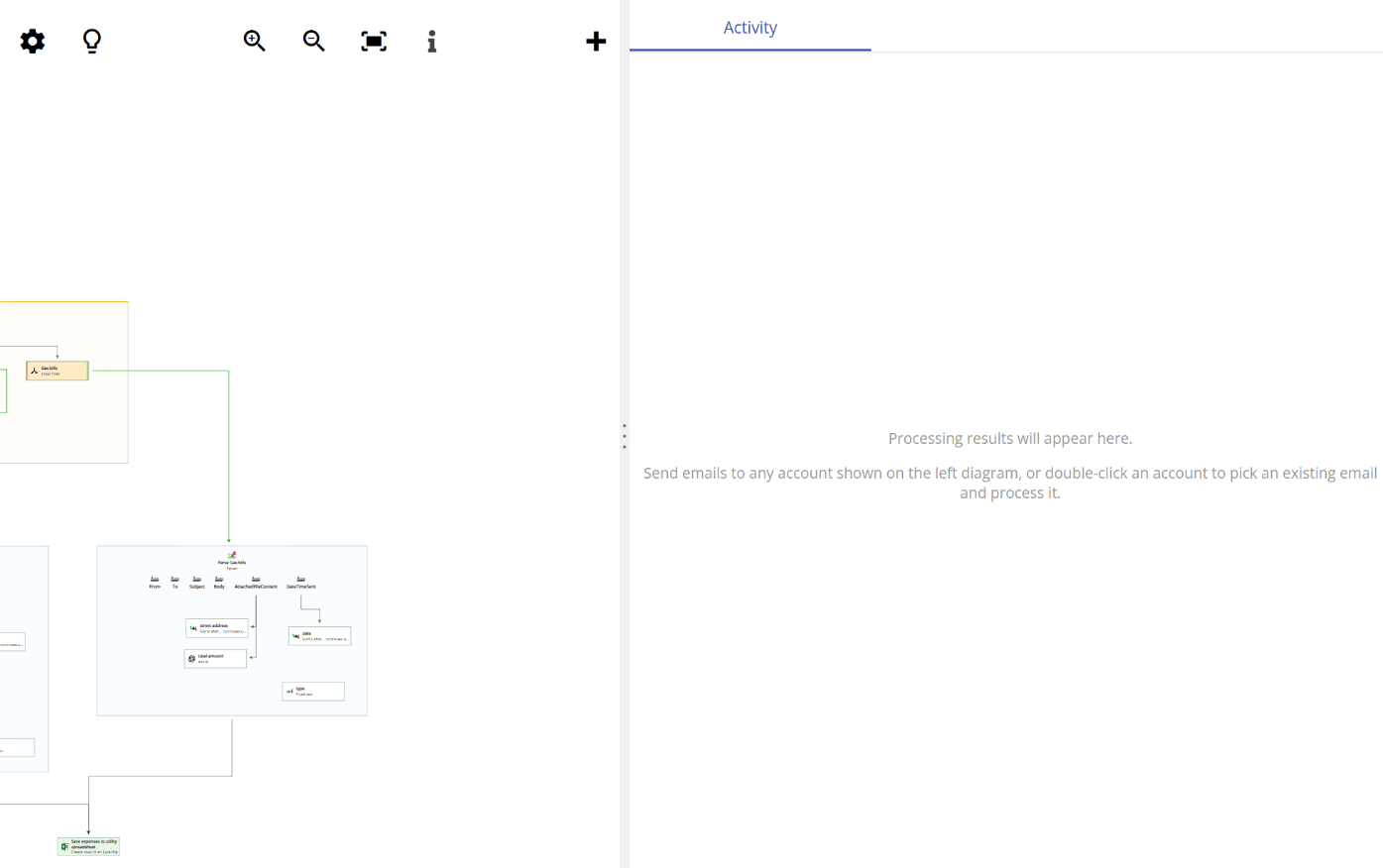Show the info panel
This screenshot has width=1383, height=868.
pos(431,41)
